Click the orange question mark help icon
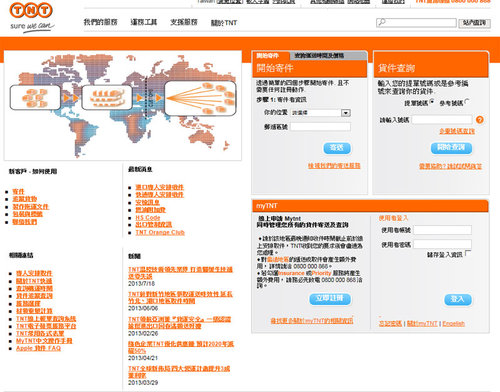 click(480, 120)
